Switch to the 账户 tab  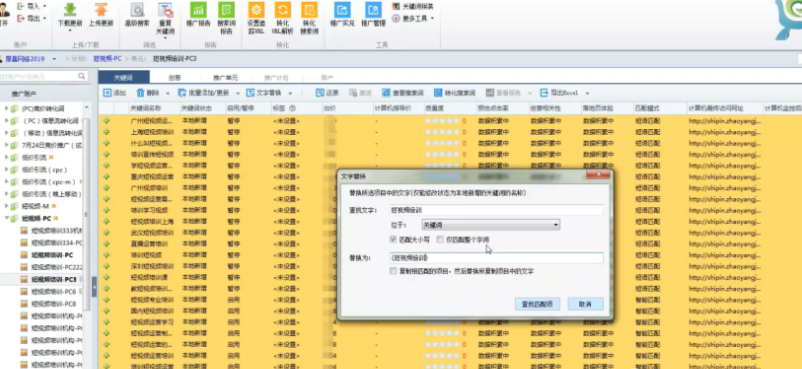[x=327, y=78]
